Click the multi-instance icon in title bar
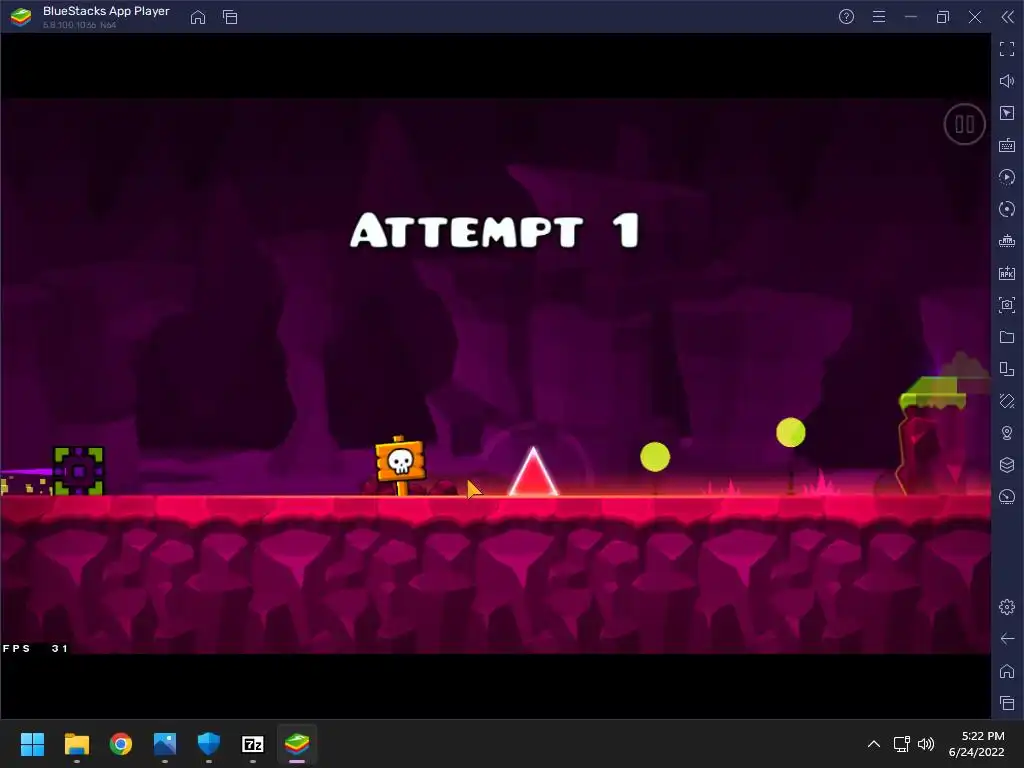This screenshot has height=768, width=1024. pos(230,17)
